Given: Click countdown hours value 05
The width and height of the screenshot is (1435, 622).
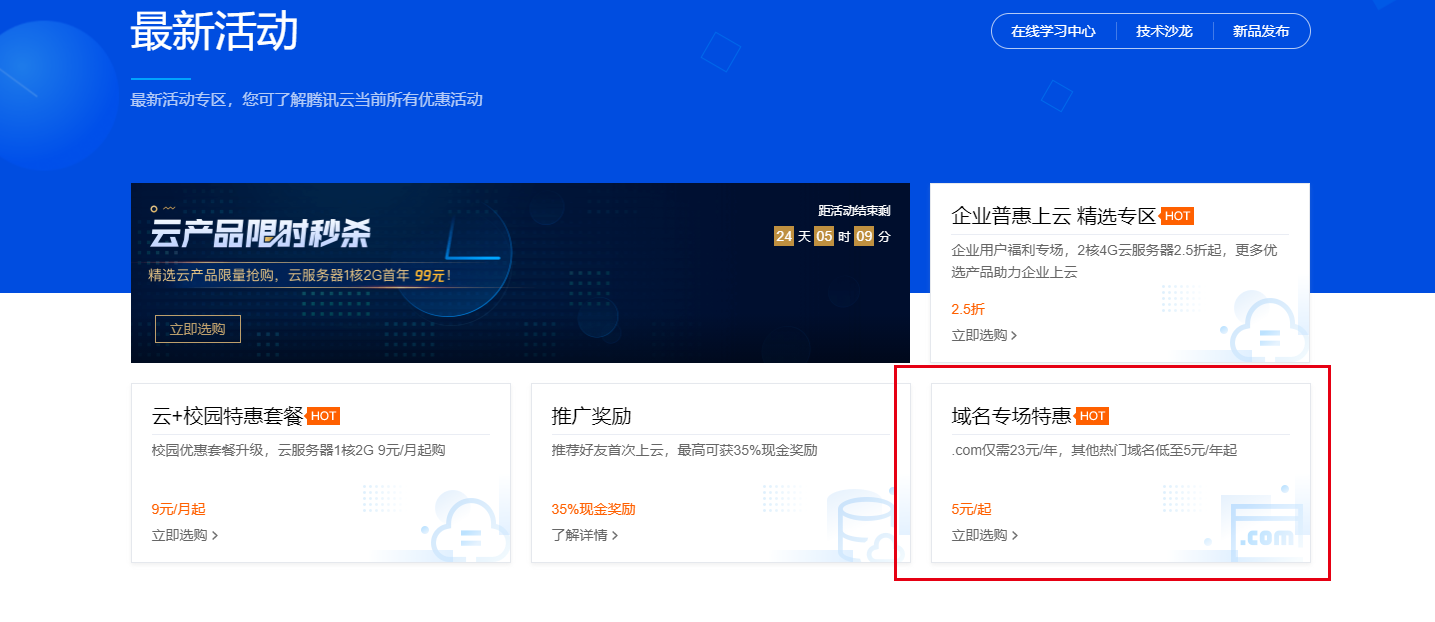Looking at the screenshot, I should (x=824, y=236).
